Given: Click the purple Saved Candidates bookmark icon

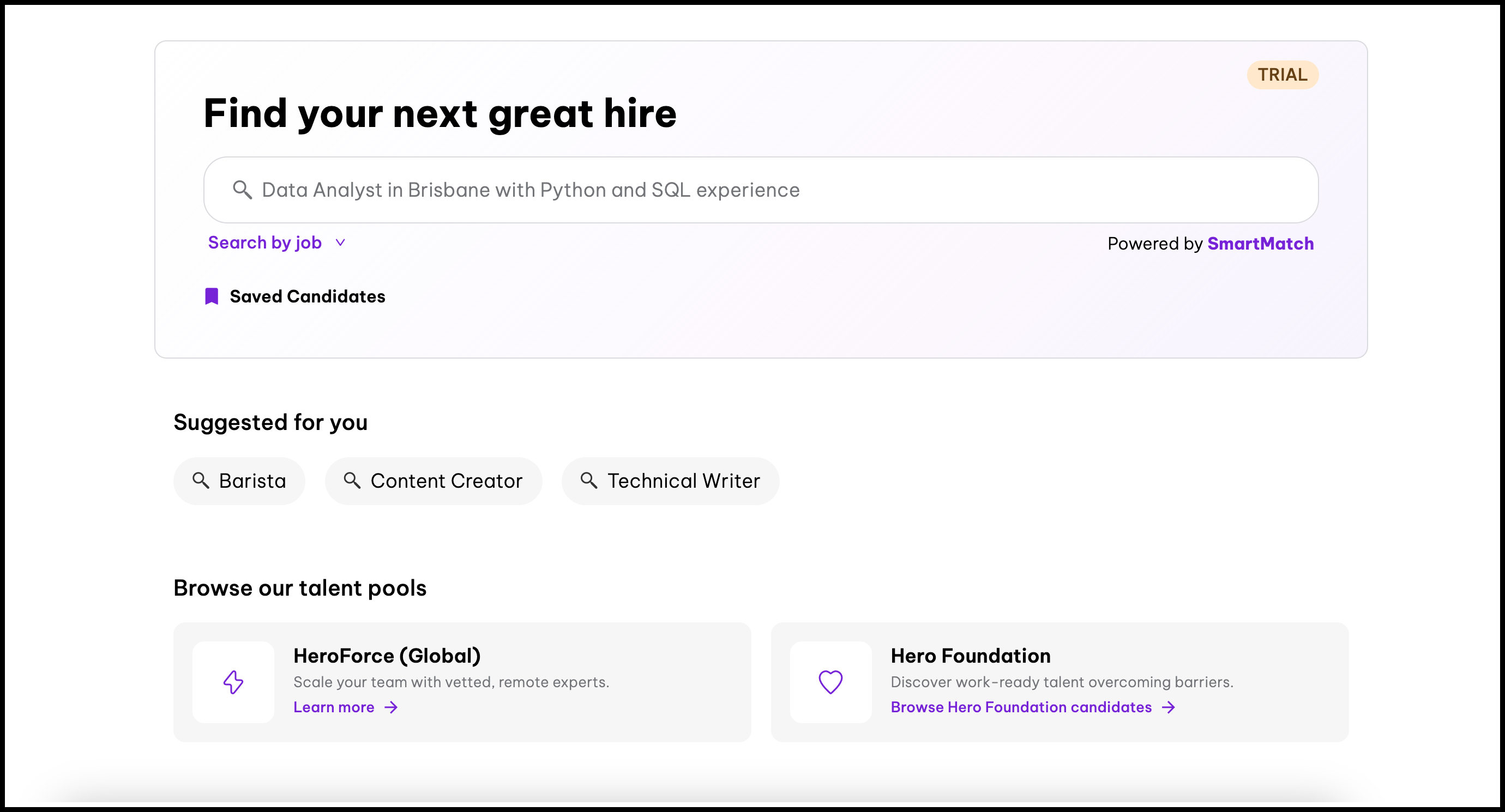Looking at the screenshot, I should pyautogui.click(x=212, y=296).
